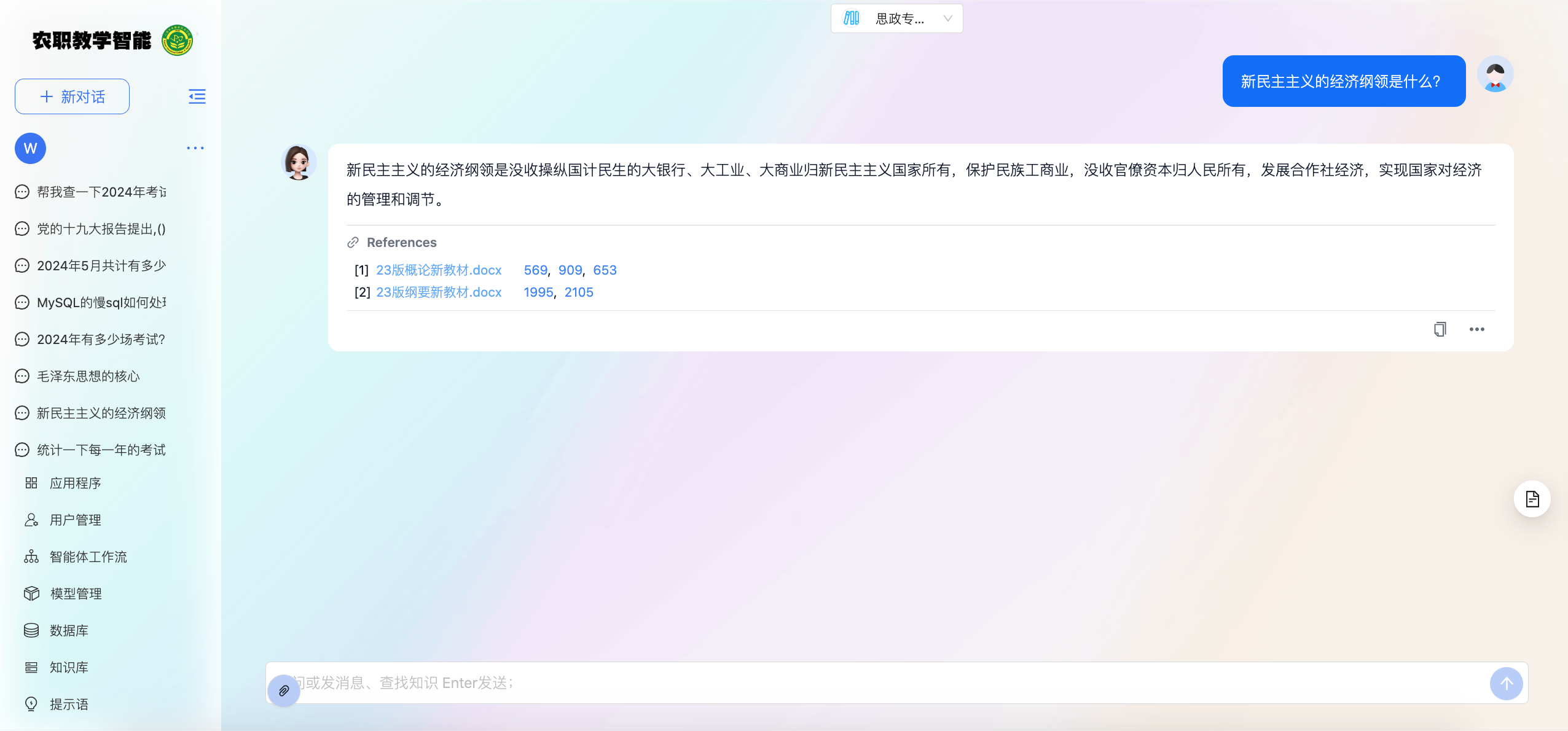Open the 23版概论新教材.docx reference link
The image size is (1568, 731).
pos(439,270)
